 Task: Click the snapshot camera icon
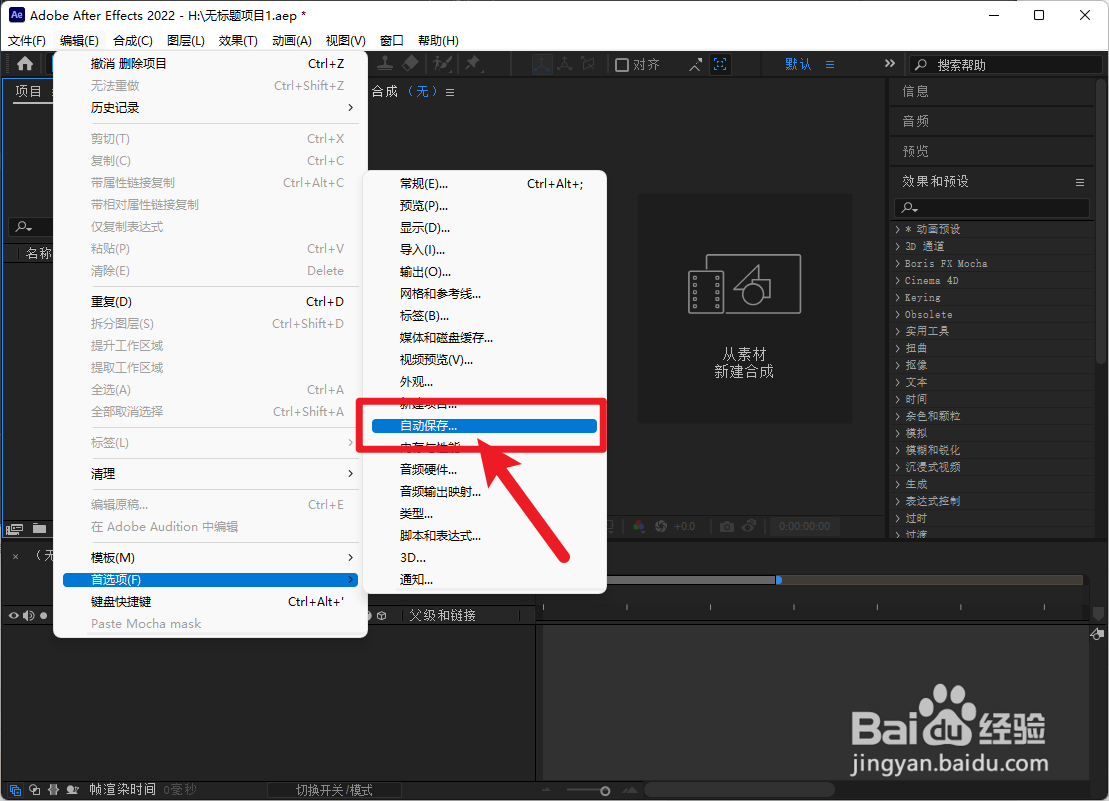726,526
